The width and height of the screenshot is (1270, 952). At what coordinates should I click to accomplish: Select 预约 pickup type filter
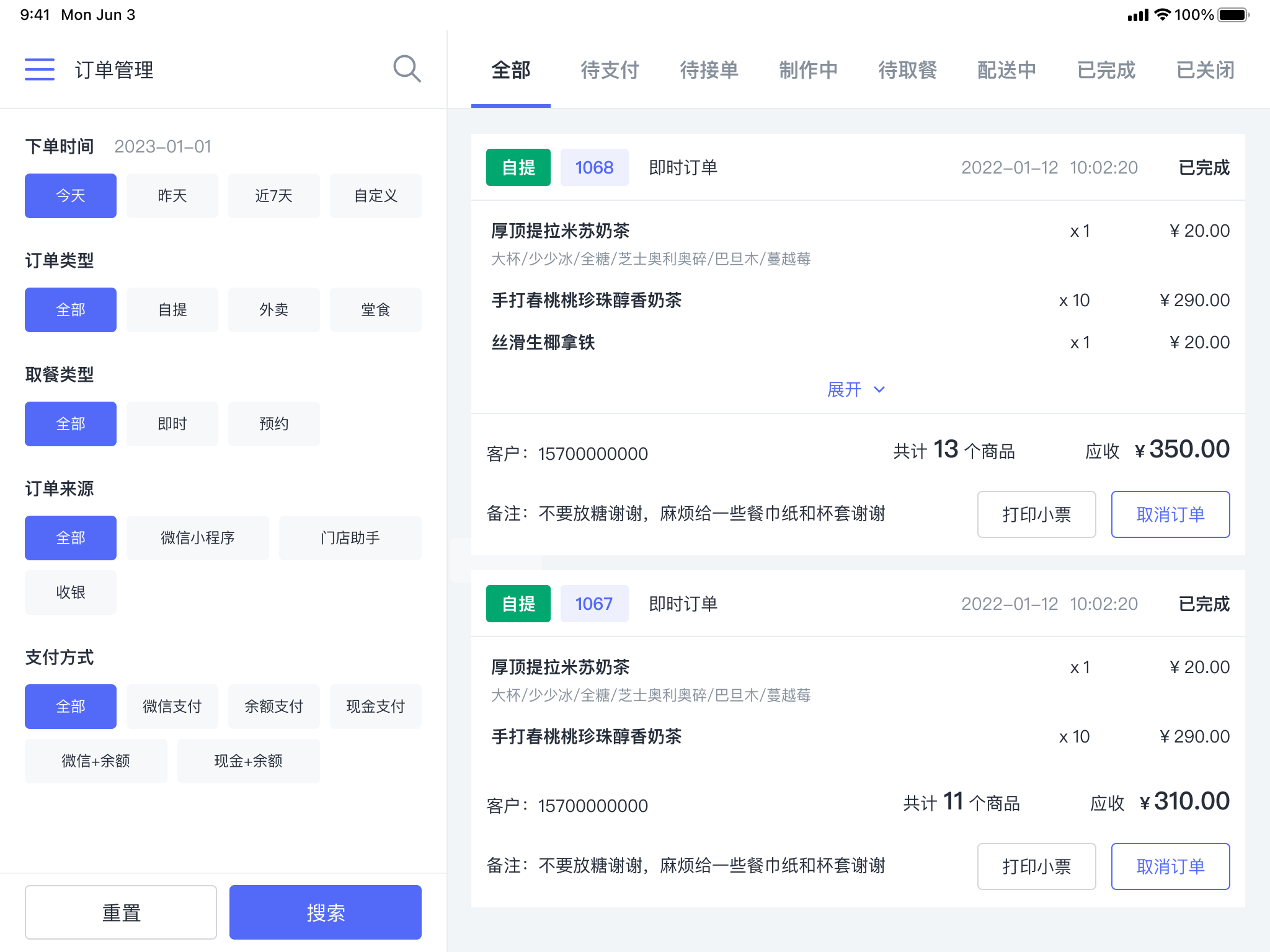coord(274,424)
